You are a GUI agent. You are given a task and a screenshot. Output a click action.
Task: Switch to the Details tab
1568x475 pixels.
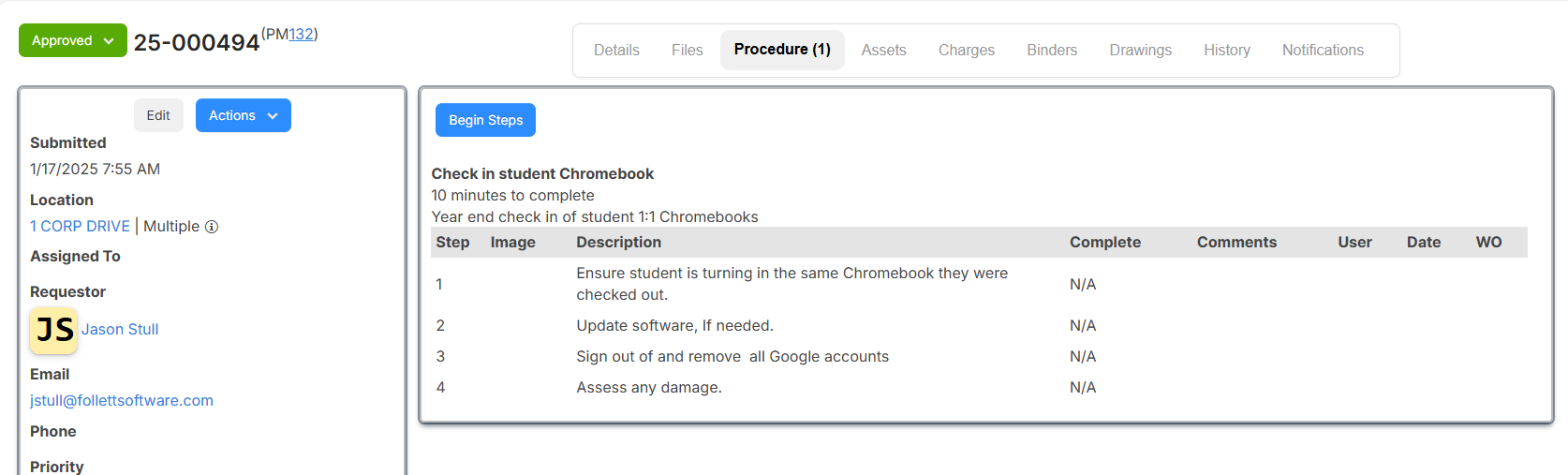click(616, 50)
